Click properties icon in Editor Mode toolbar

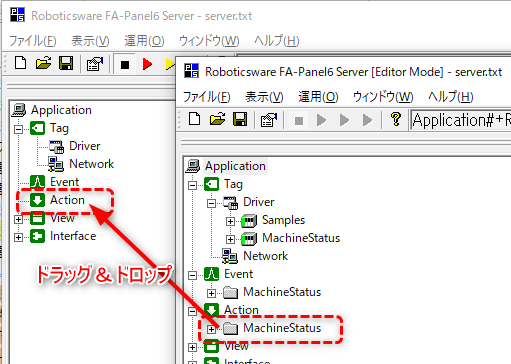click(x=269, y=119)
